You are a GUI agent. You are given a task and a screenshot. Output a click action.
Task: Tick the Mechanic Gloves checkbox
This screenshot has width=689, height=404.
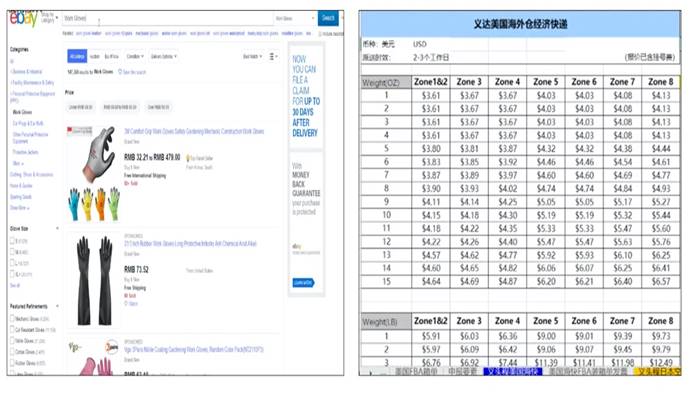12,318
